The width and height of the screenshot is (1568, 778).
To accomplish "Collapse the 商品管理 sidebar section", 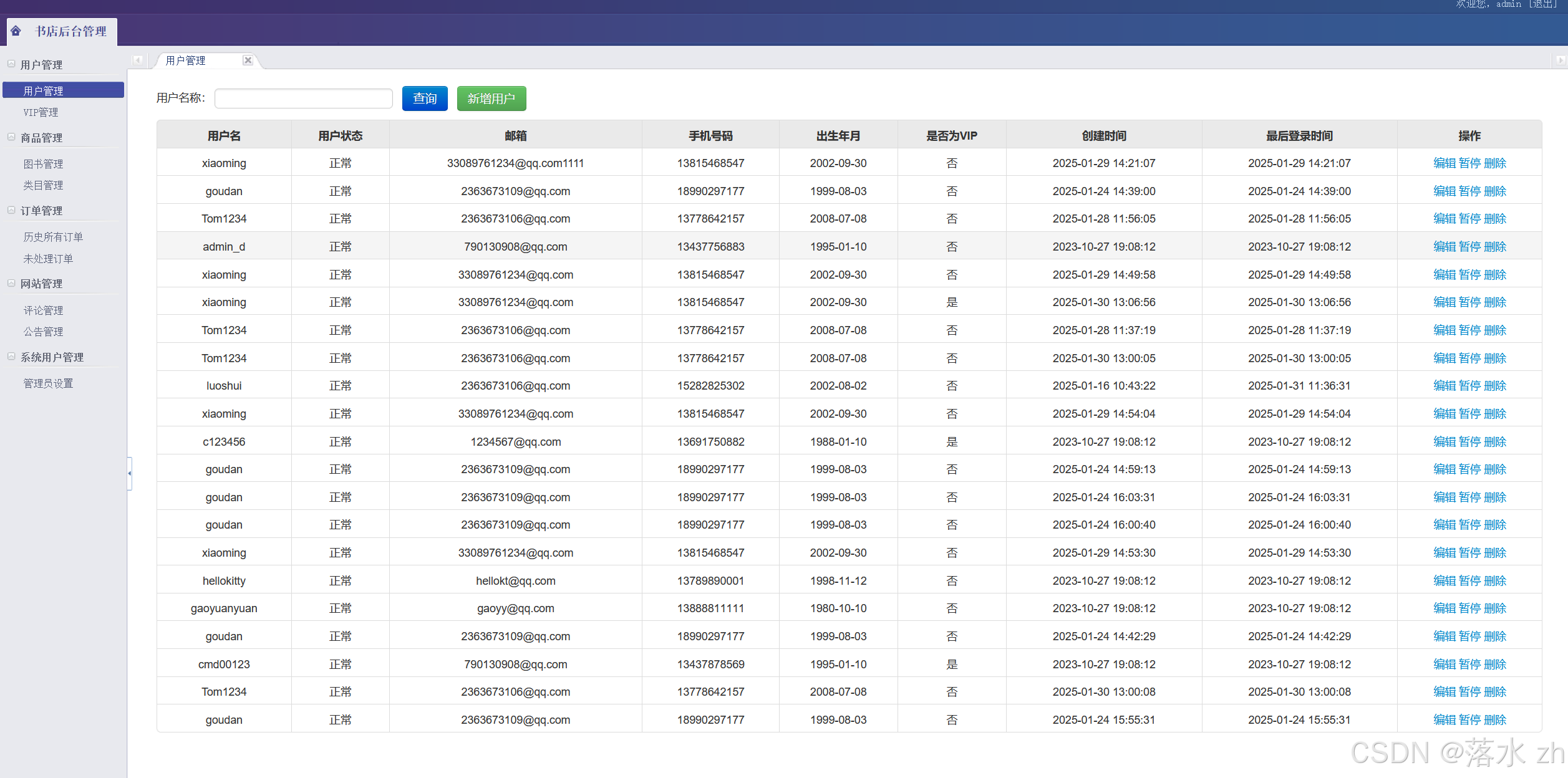I will click(11, 137).
